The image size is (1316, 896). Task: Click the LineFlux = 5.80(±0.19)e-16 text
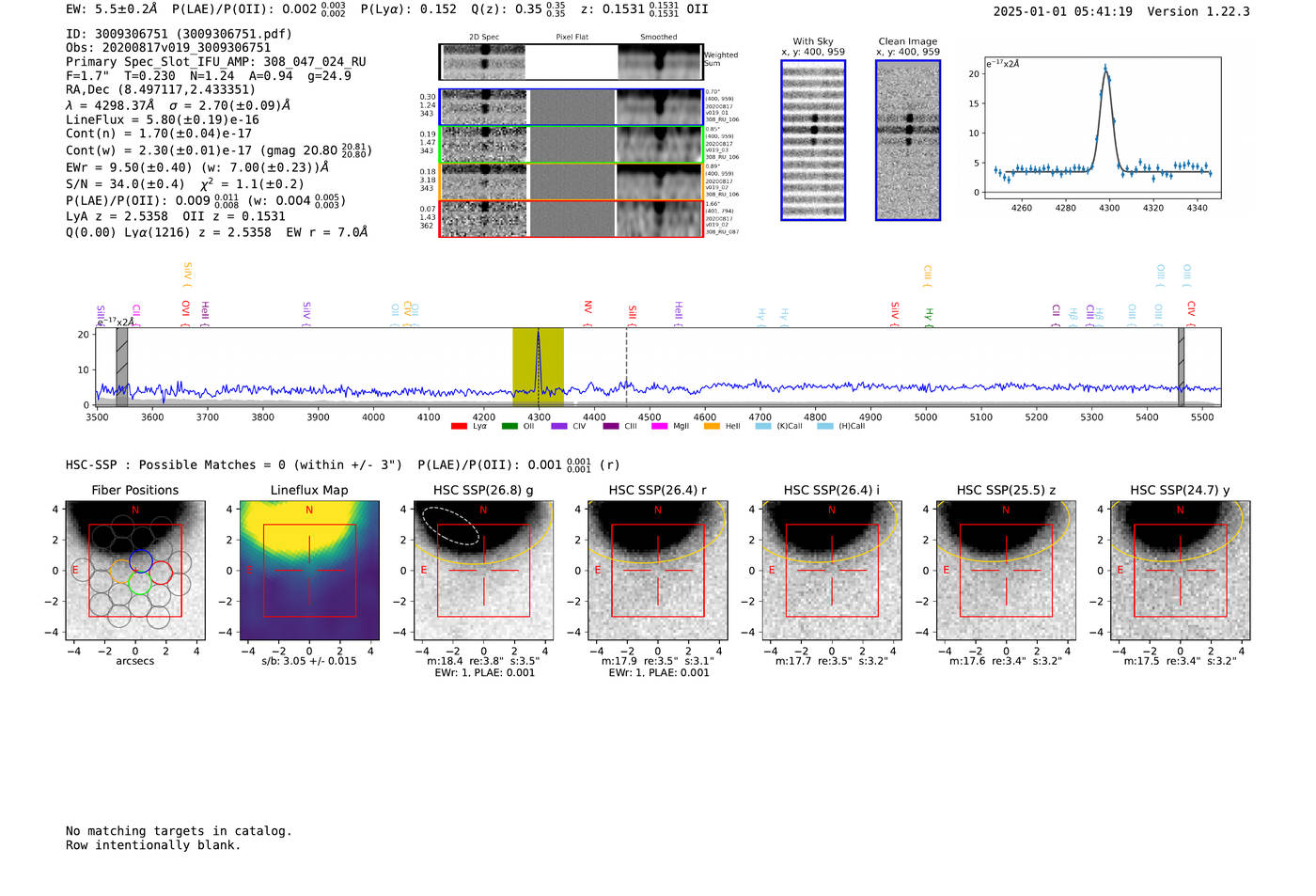tap(163, 120)
